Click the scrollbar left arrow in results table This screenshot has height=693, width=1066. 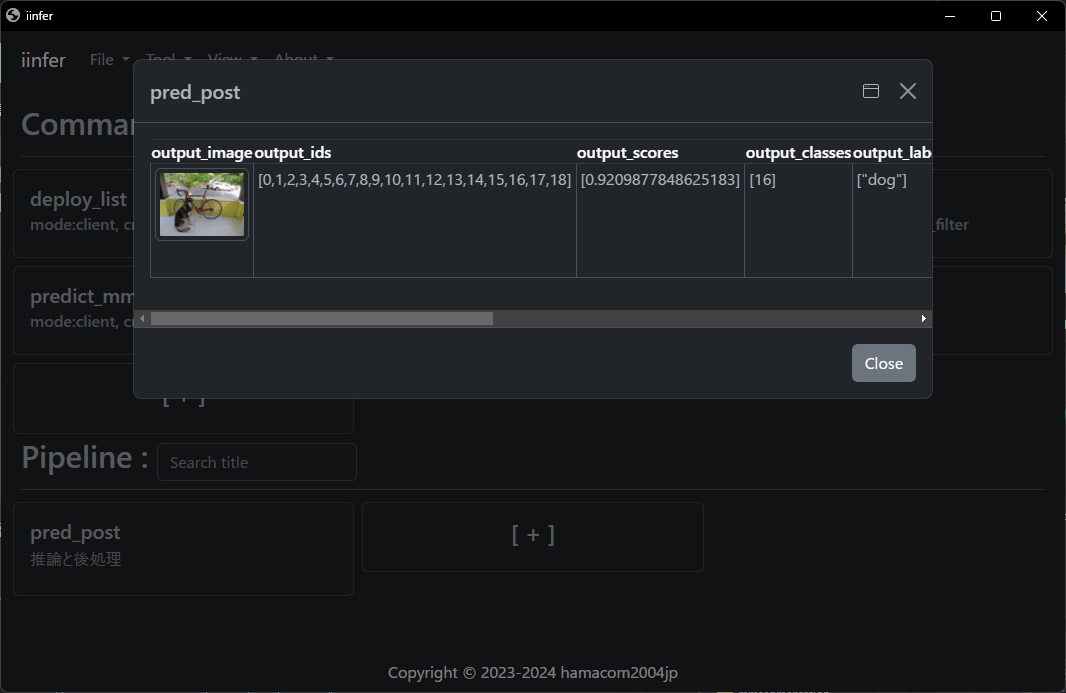point(142,319)
